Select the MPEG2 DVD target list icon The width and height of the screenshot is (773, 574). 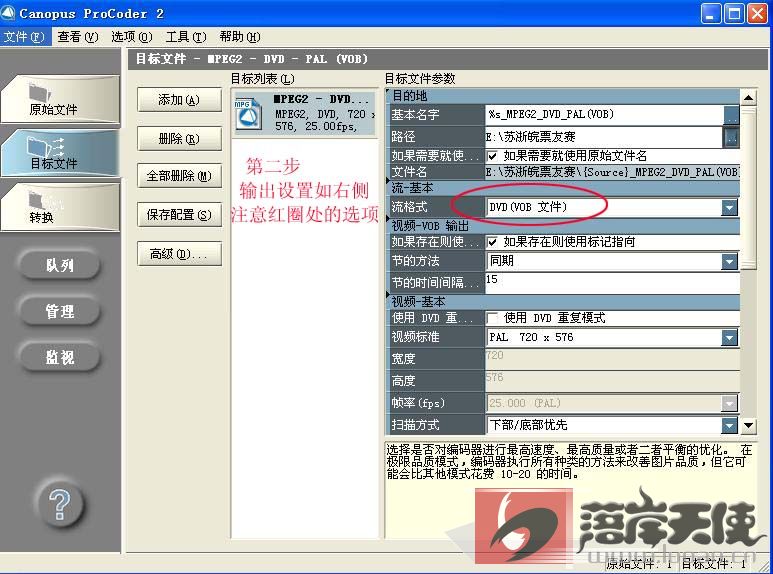[x=248, y=113]
